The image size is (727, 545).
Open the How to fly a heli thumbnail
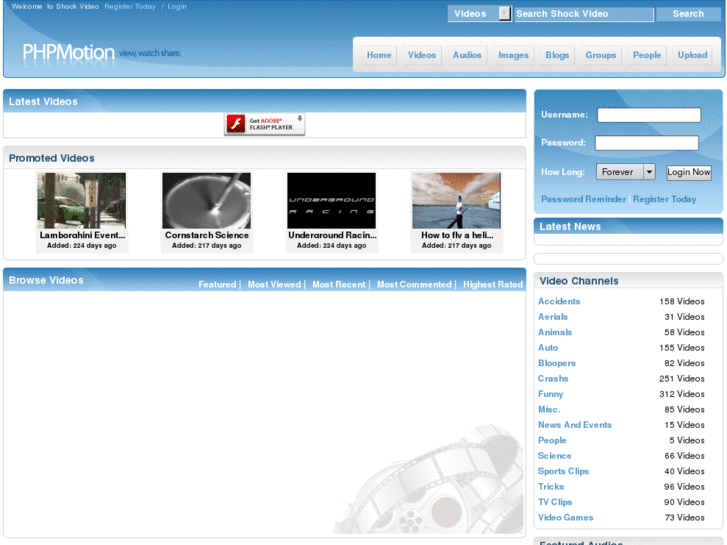tap(456, 200)
